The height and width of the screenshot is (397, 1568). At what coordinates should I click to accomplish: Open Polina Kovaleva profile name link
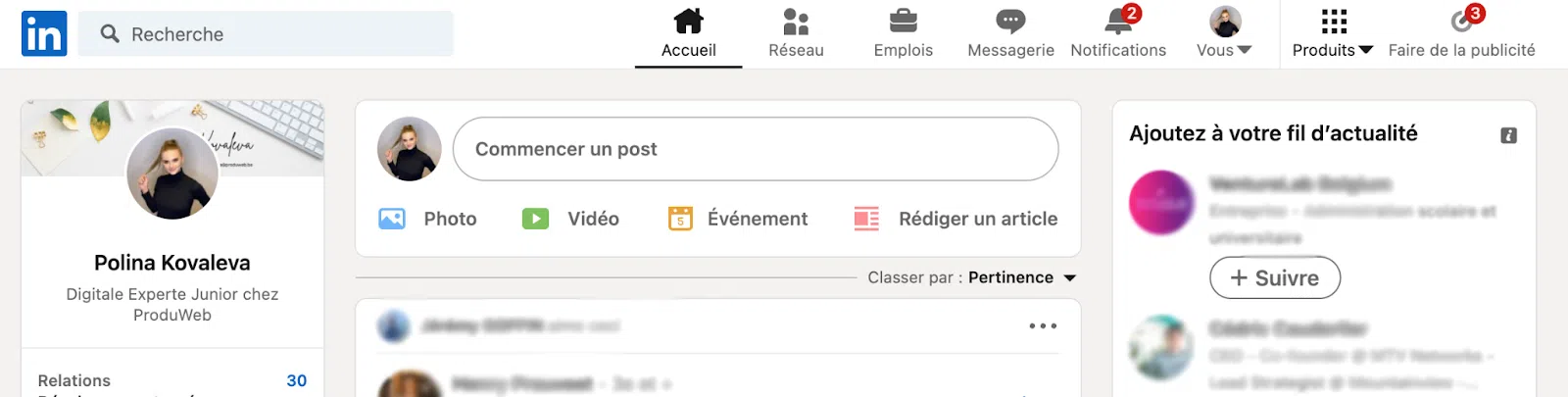(172, 263)
